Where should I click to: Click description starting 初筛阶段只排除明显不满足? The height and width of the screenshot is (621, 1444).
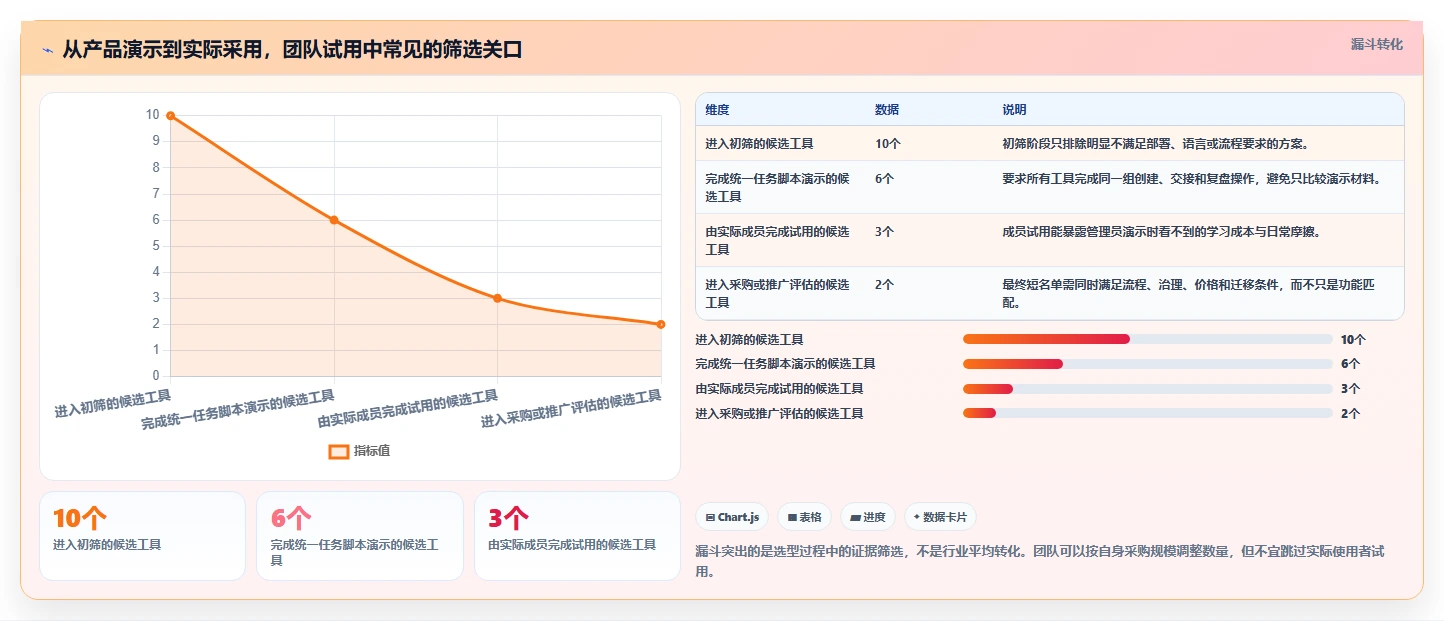pos(1155,144)
